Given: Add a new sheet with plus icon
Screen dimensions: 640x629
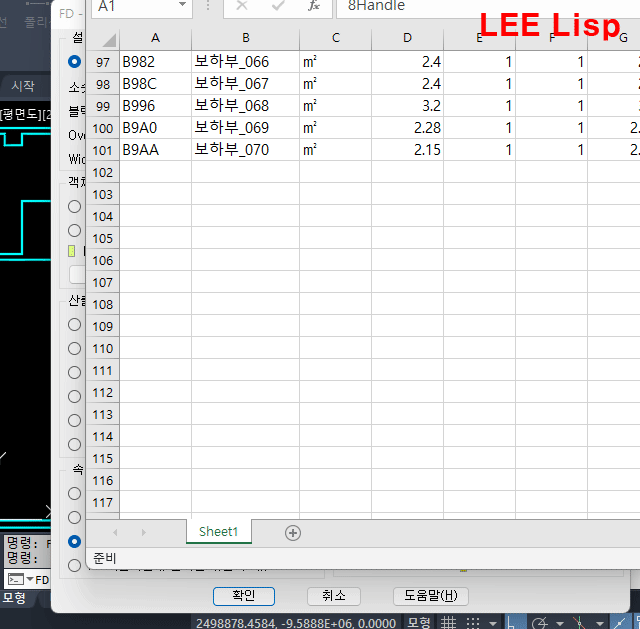Looking at the screenshot, I should (x=293, y=533).
